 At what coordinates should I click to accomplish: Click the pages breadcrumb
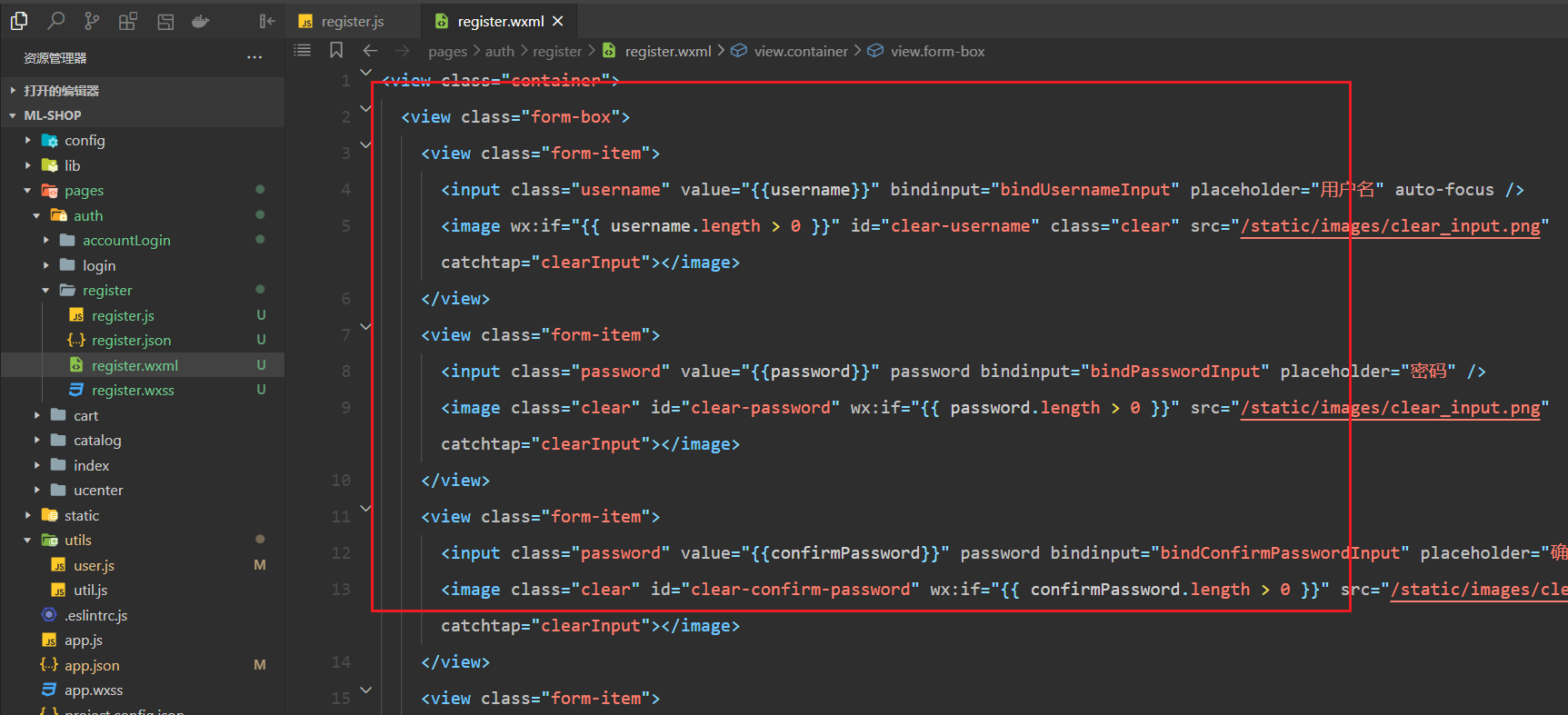click(447, 52)
